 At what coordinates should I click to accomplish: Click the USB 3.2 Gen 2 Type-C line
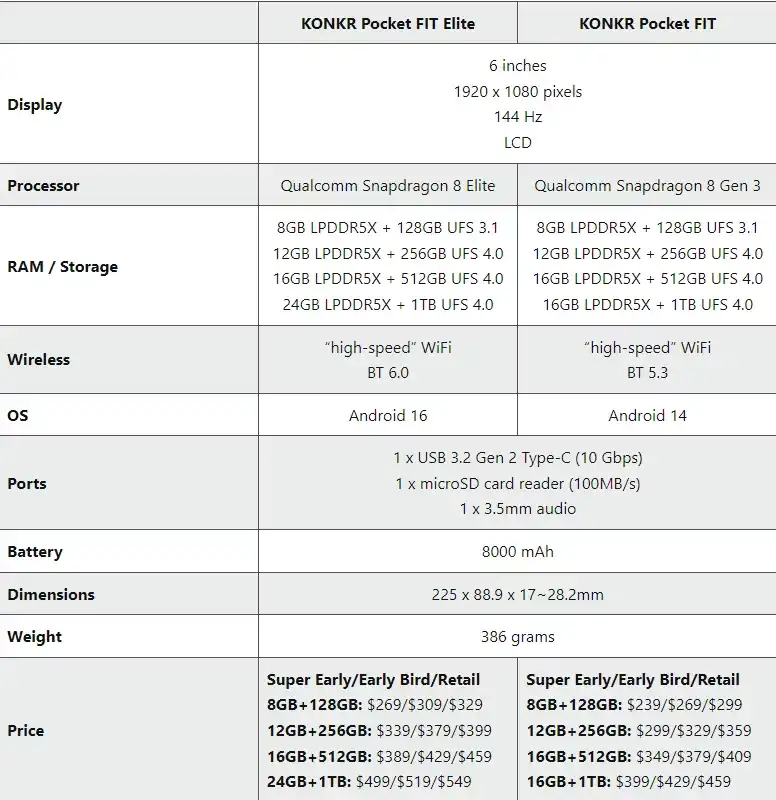tap(517, 457)
